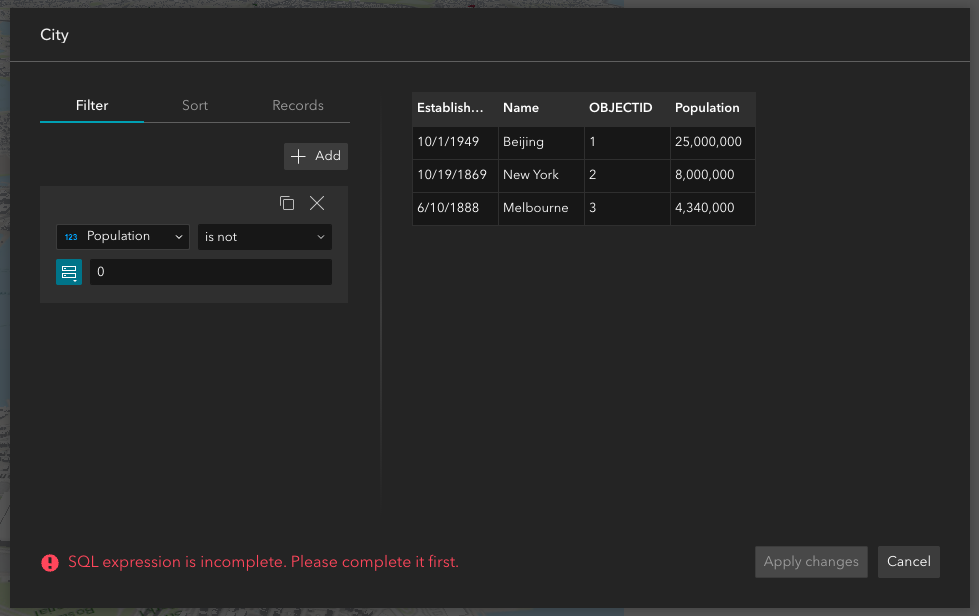Select the Melbourne row in the table
This screenshot has height=616, width=979.
coord(540,208)
